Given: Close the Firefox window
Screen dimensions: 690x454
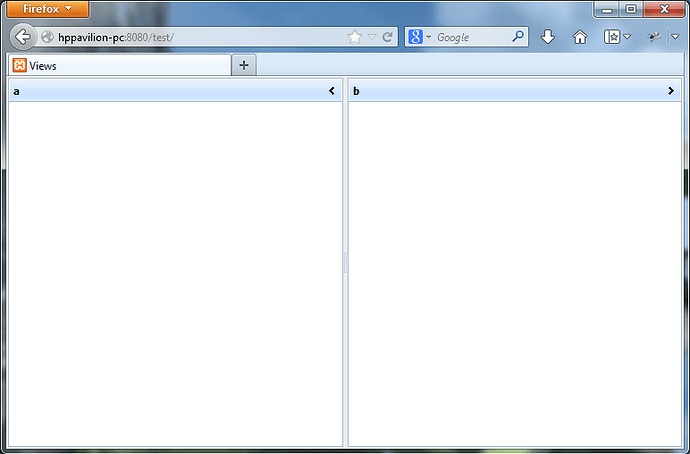Looking at the screenshot, I should (x=664, y=9).
